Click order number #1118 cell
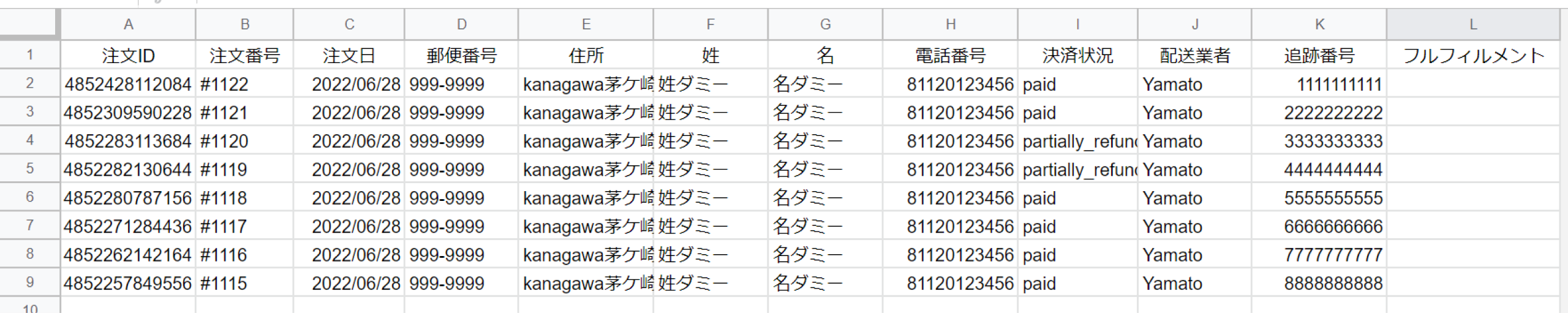This screenshot has height=313, width=1568. [x=244, y=198]
